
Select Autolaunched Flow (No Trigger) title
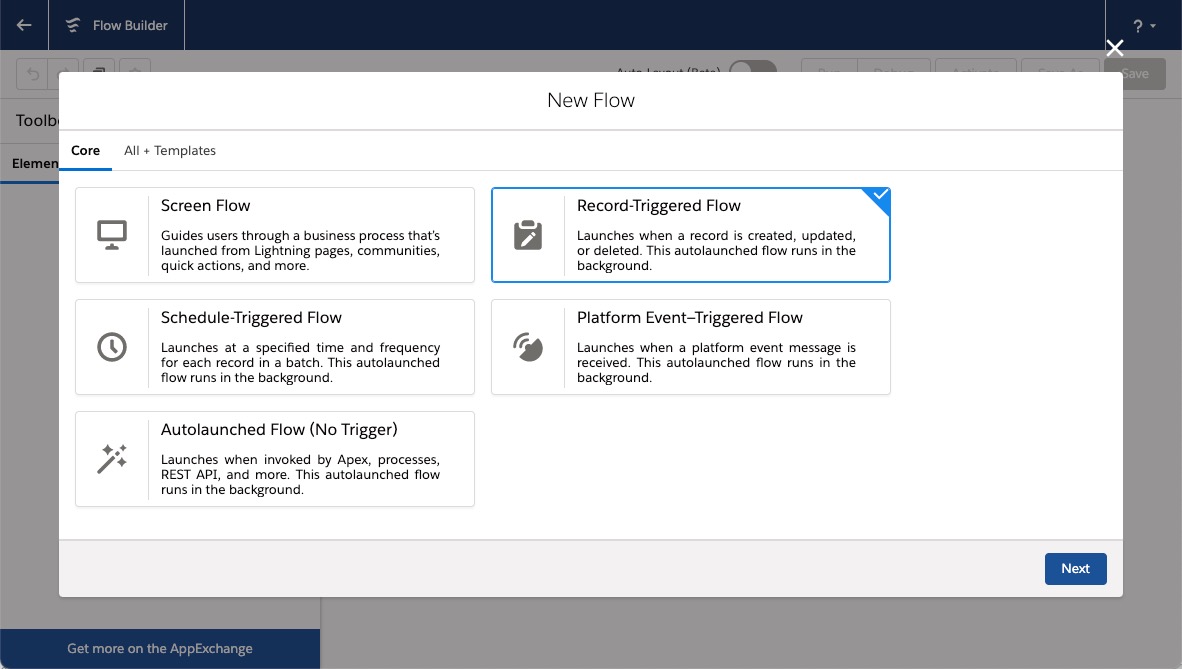point(279,430)
